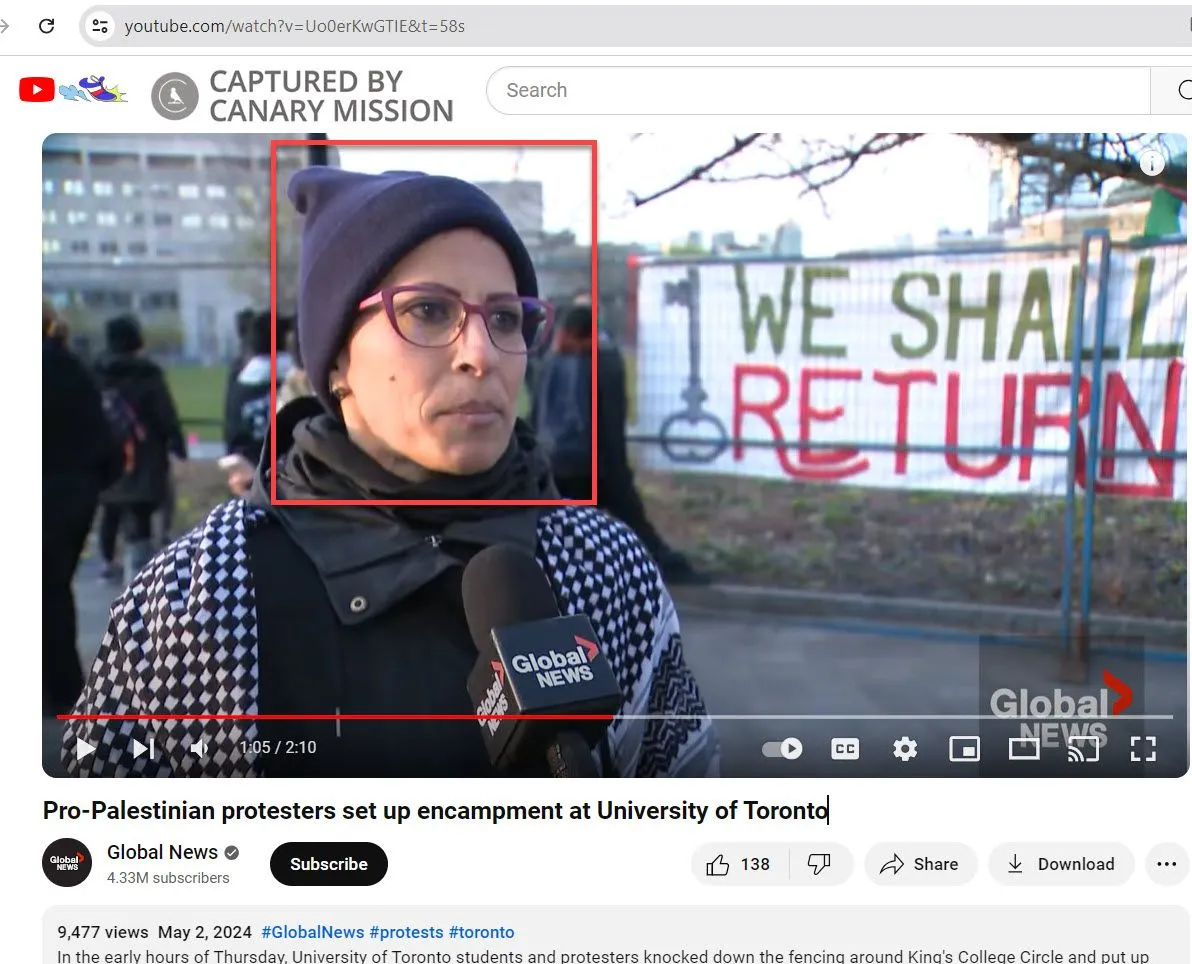Screen dimensions: 1192x964
Task: Enter theater mode
Action: (x=1024, y=748)
